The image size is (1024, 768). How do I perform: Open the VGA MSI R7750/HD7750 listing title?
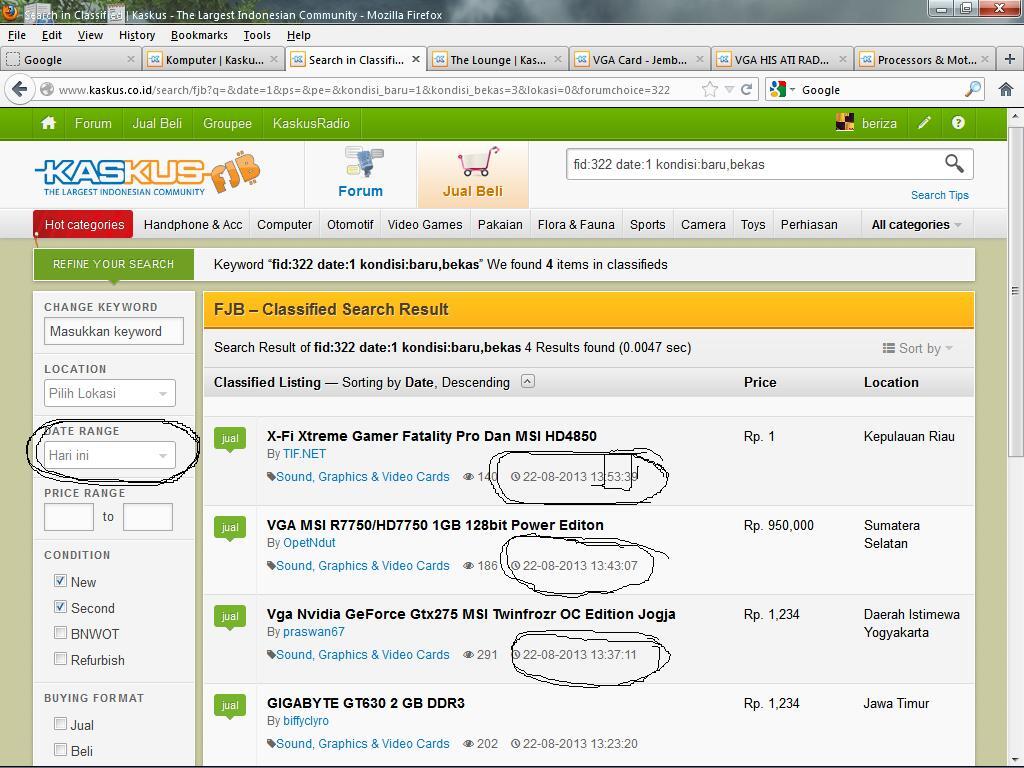coord(435,525)
